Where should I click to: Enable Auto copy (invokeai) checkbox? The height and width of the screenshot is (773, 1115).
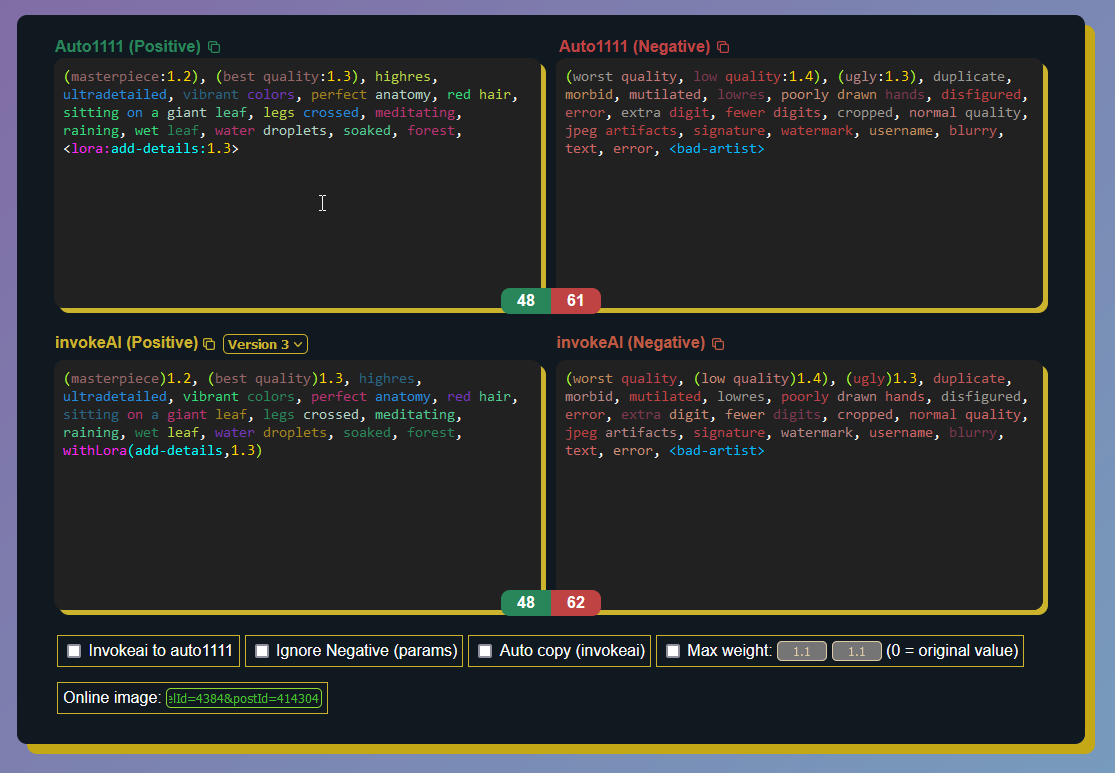[x=485, y=651]
